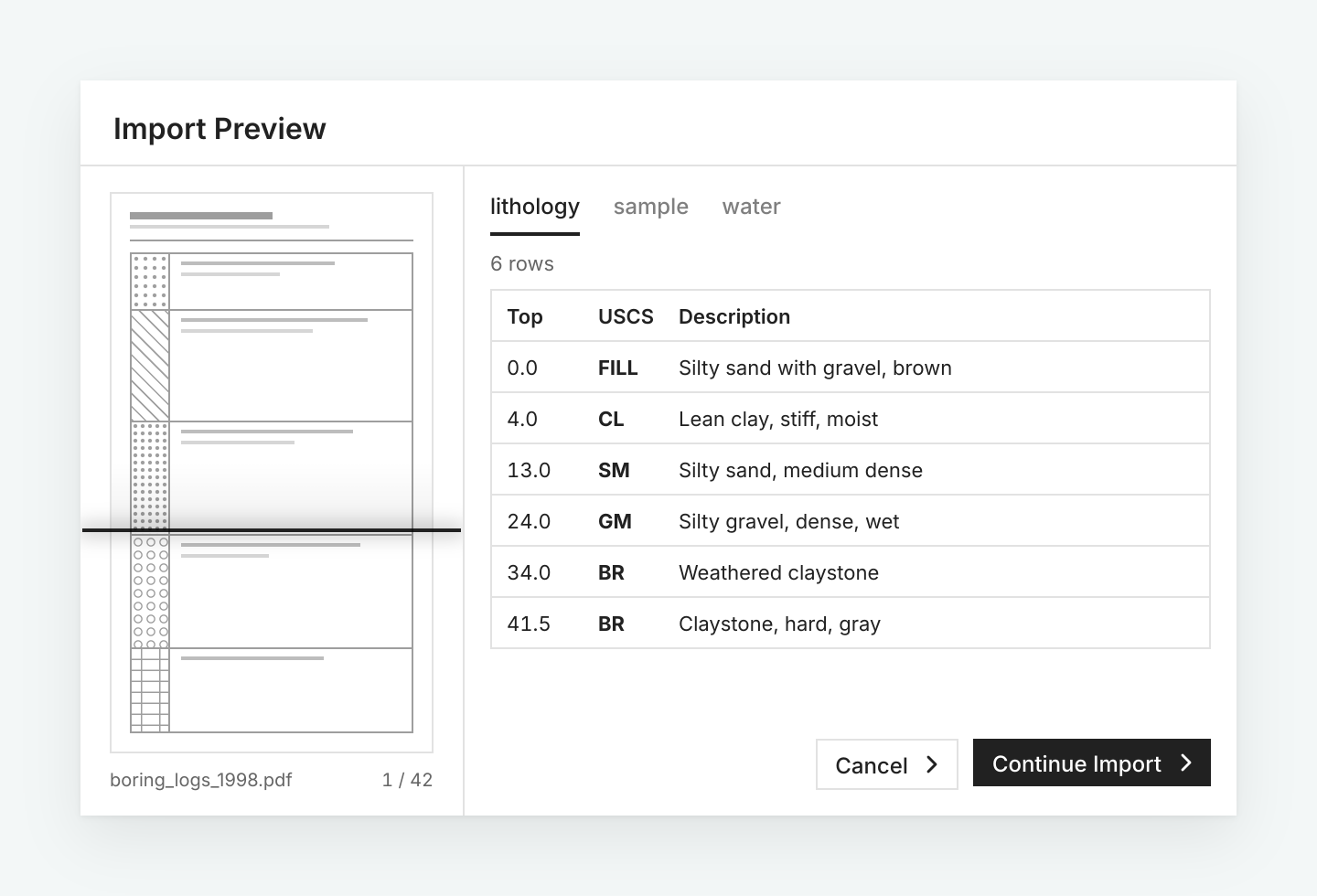Switch to the lithology tab
The width and height of the screenshot is (1317, 896).
535,207
